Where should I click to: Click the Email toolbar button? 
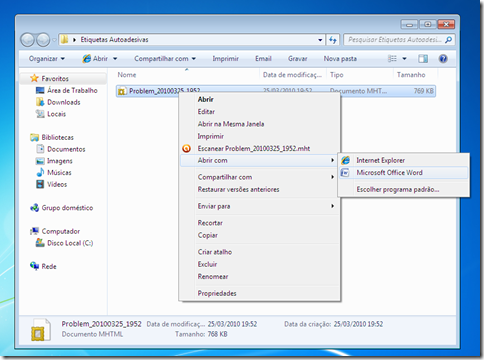pos(263,59)
